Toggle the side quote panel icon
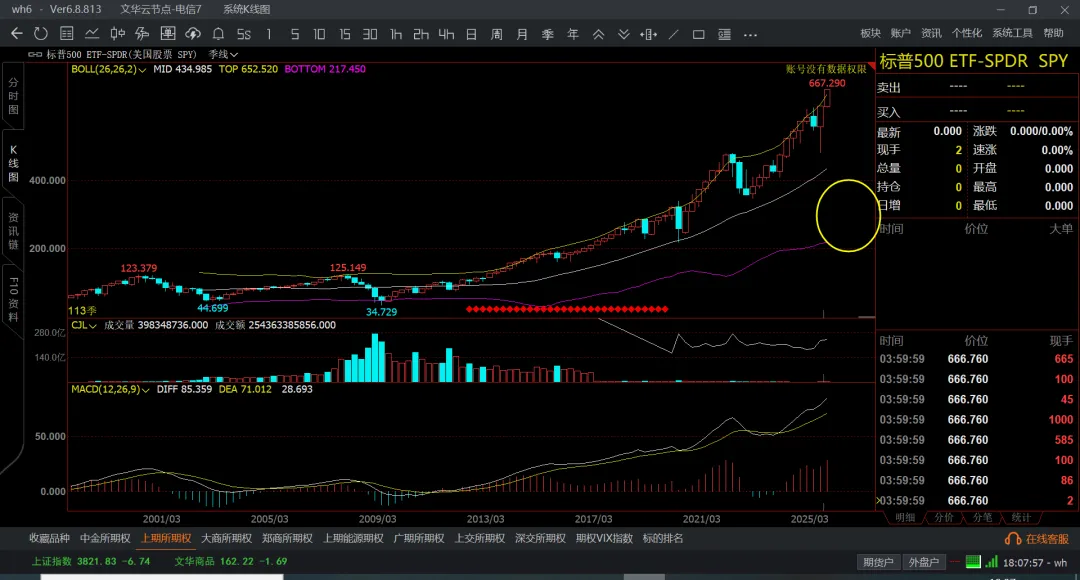The height and width of the screenshot is (580, 1080). pyautogui.click(x=724, y=34)
